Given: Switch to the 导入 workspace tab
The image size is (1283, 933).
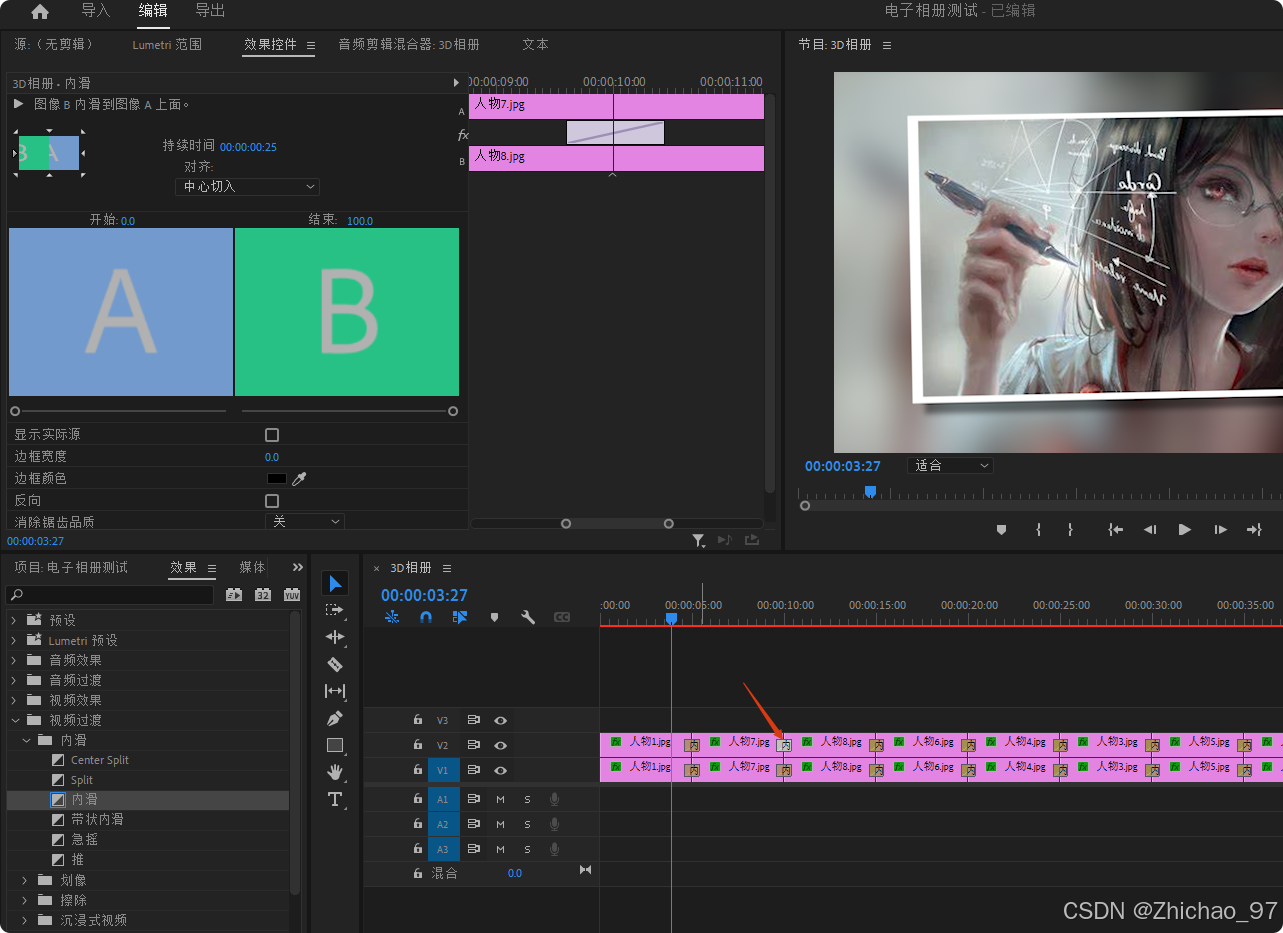Looking at the screenshot, I should (95, 11).
